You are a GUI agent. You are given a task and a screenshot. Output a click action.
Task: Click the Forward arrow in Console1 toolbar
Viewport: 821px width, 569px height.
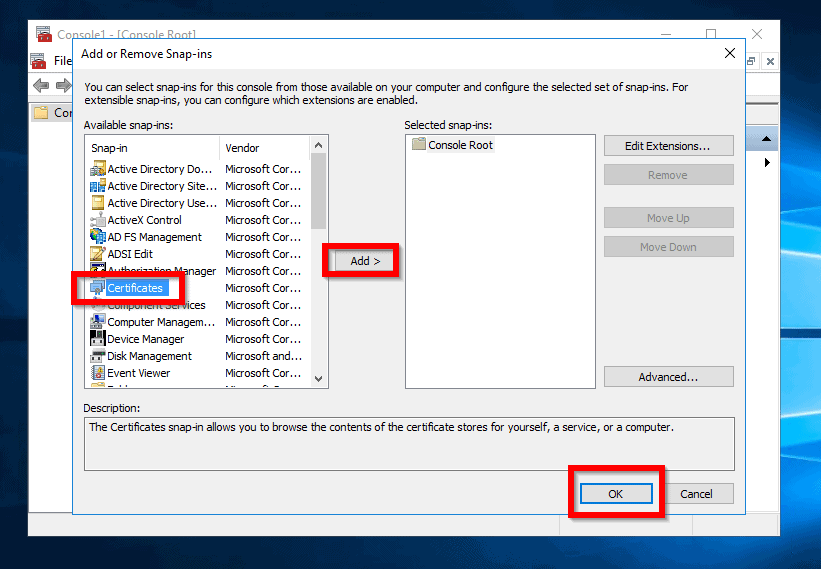63,85
